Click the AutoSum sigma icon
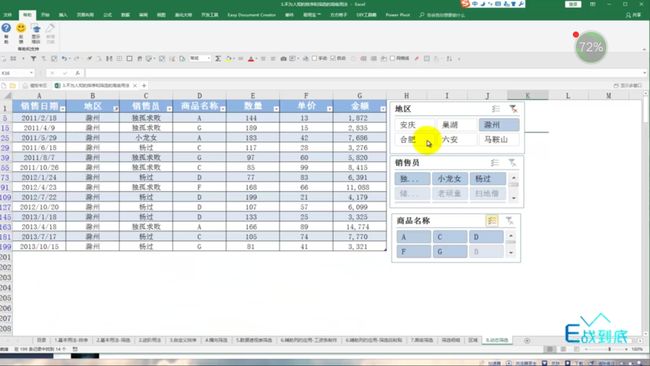This screenshot has width=650, height=366. pyautogui.click(x=218, y=59)
